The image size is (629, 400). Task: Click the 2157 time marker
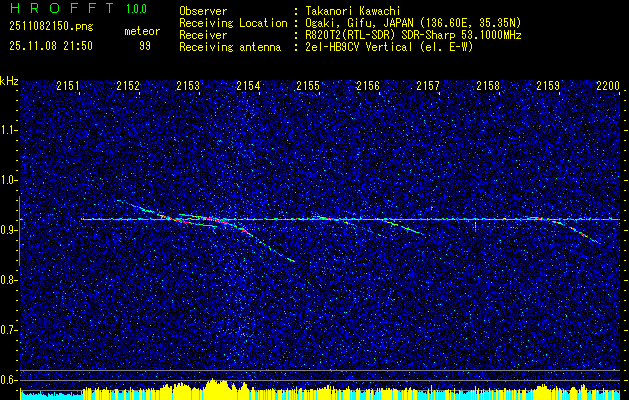click(428, 85)
